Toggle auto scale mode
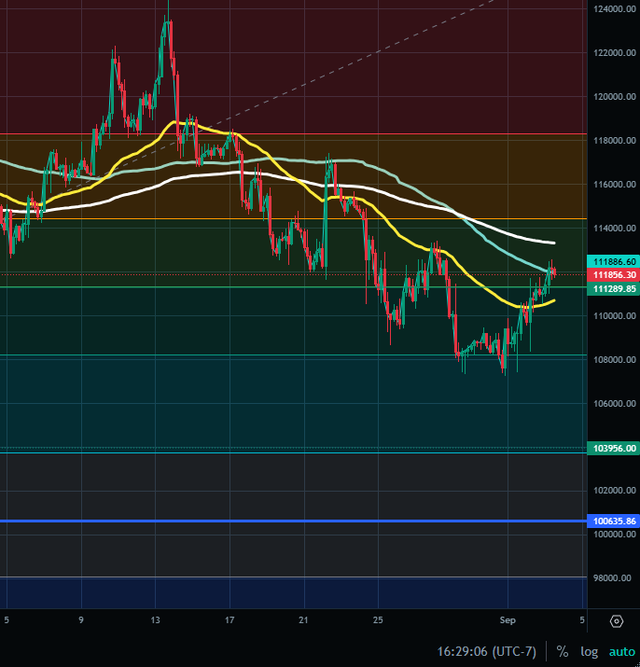 click(622, 652)
